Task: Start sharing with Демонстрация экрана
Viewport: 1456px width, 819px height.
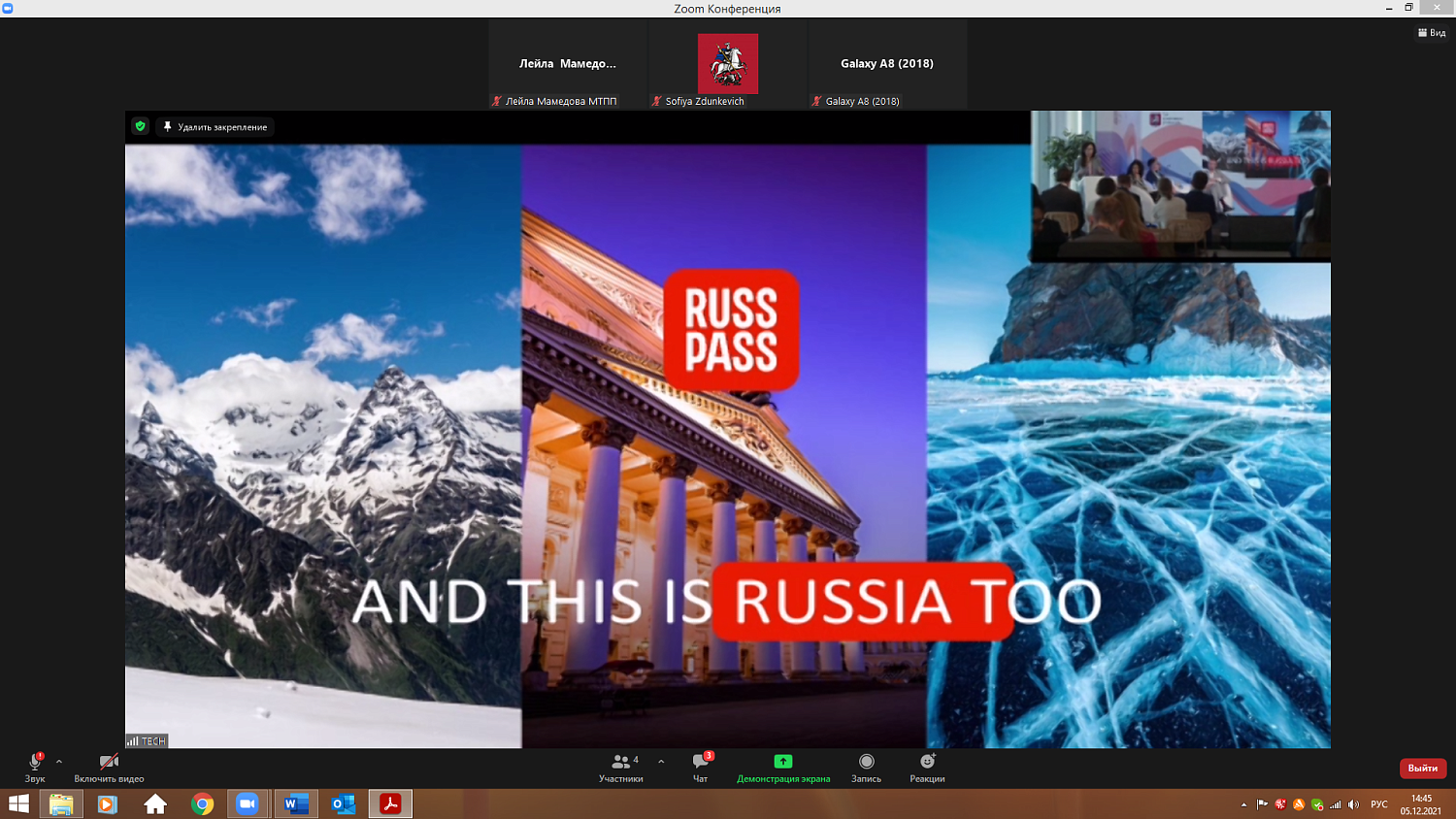Action: click(x=783, y=767)
